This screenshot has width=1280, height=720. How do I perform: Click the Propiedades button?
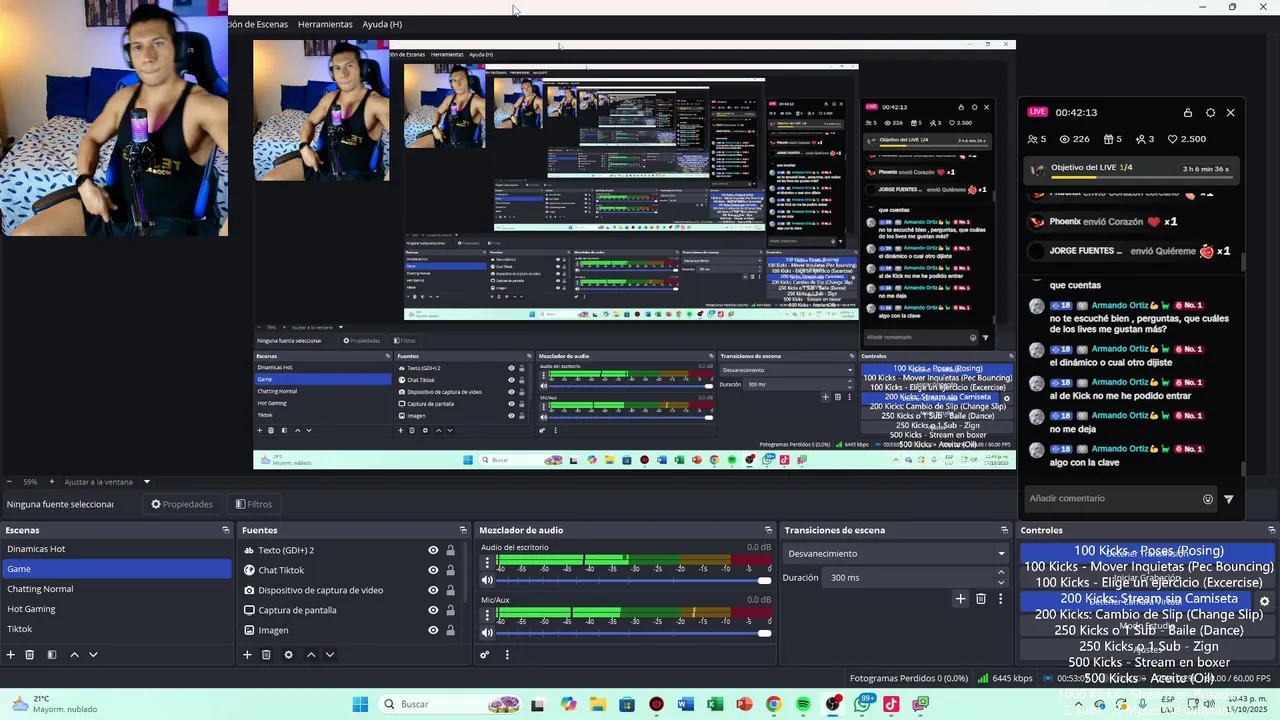coord(181,504)
